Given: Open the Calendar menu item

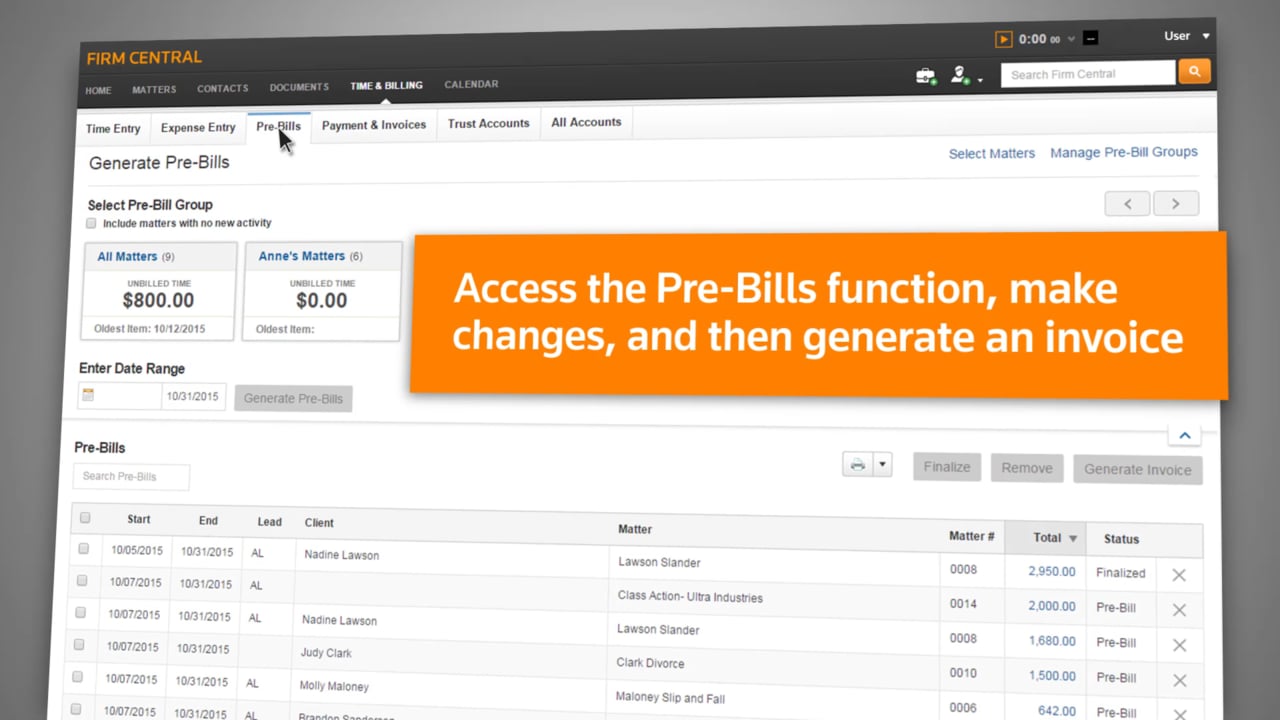Looking at the screenshot, I should 471,84.
